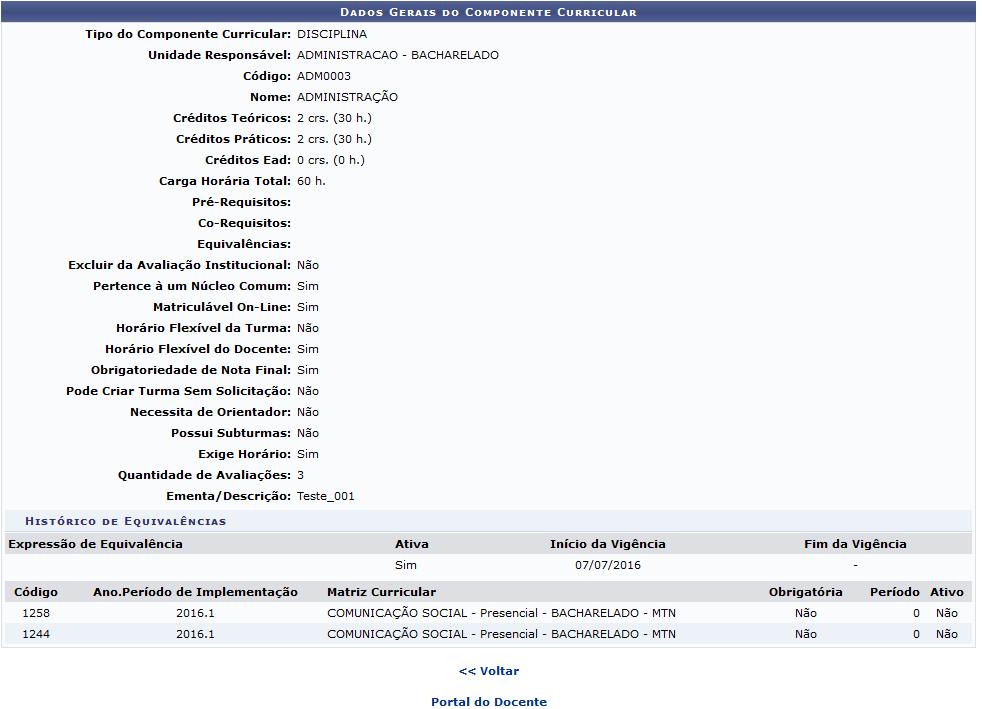Viewport: 982px width, 709px height.
Task: Select the row with code 1258
Action: point(36,613)
